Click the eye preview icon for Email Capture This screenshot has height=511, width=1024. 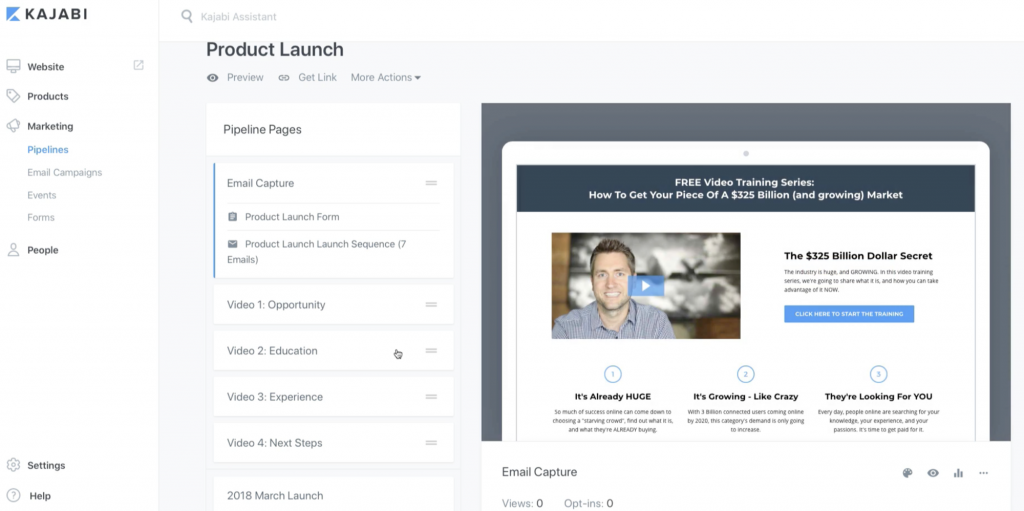[933, 473]
